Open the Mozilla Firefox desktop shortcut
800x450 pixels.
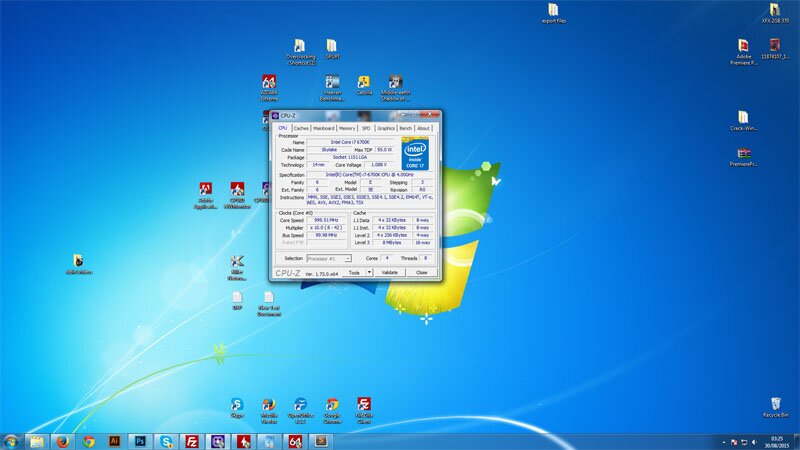click(x=269, y=411)
